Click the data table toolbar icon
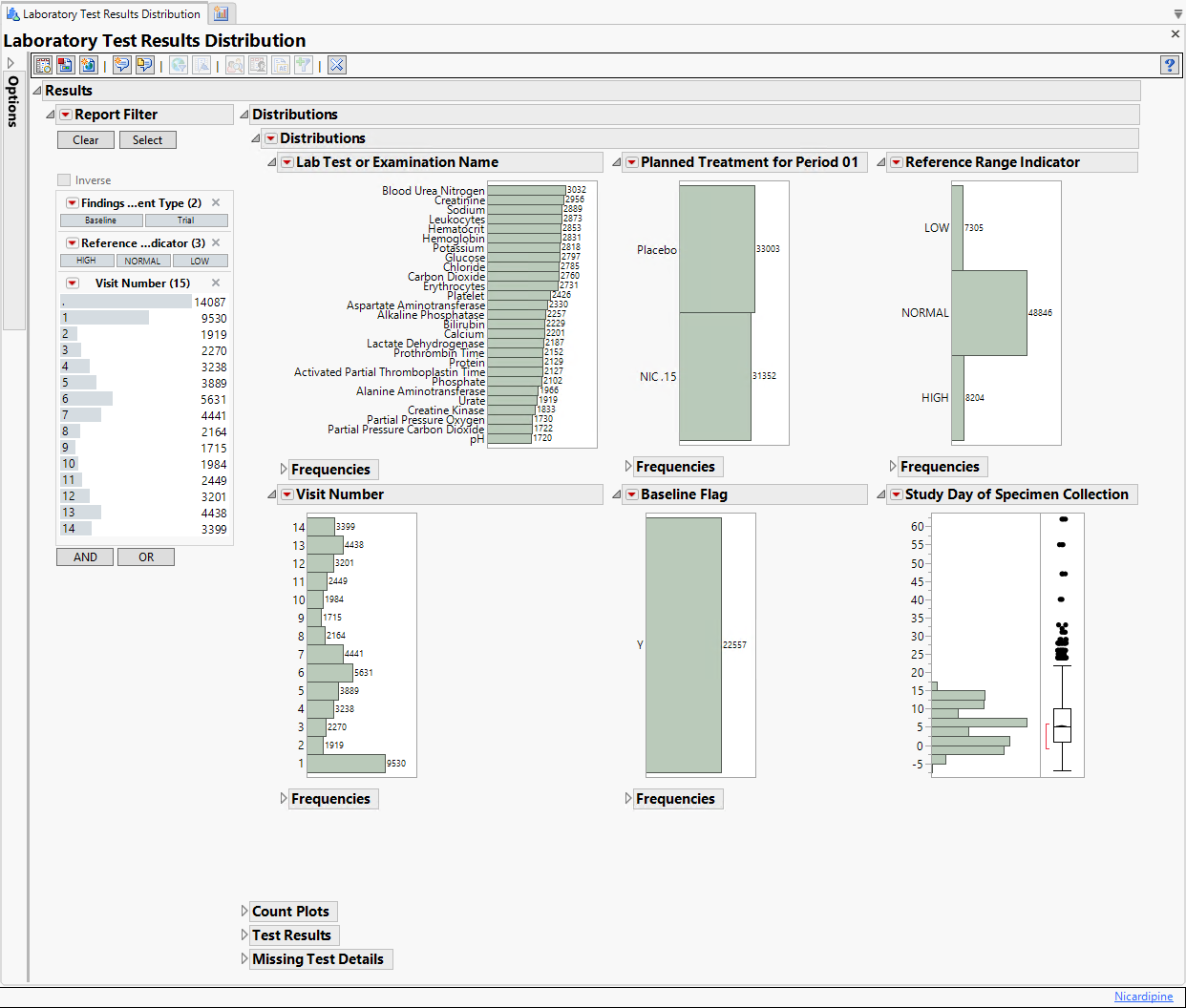1186x1008 pixels. pyautogui.click(x=43, y=65)
